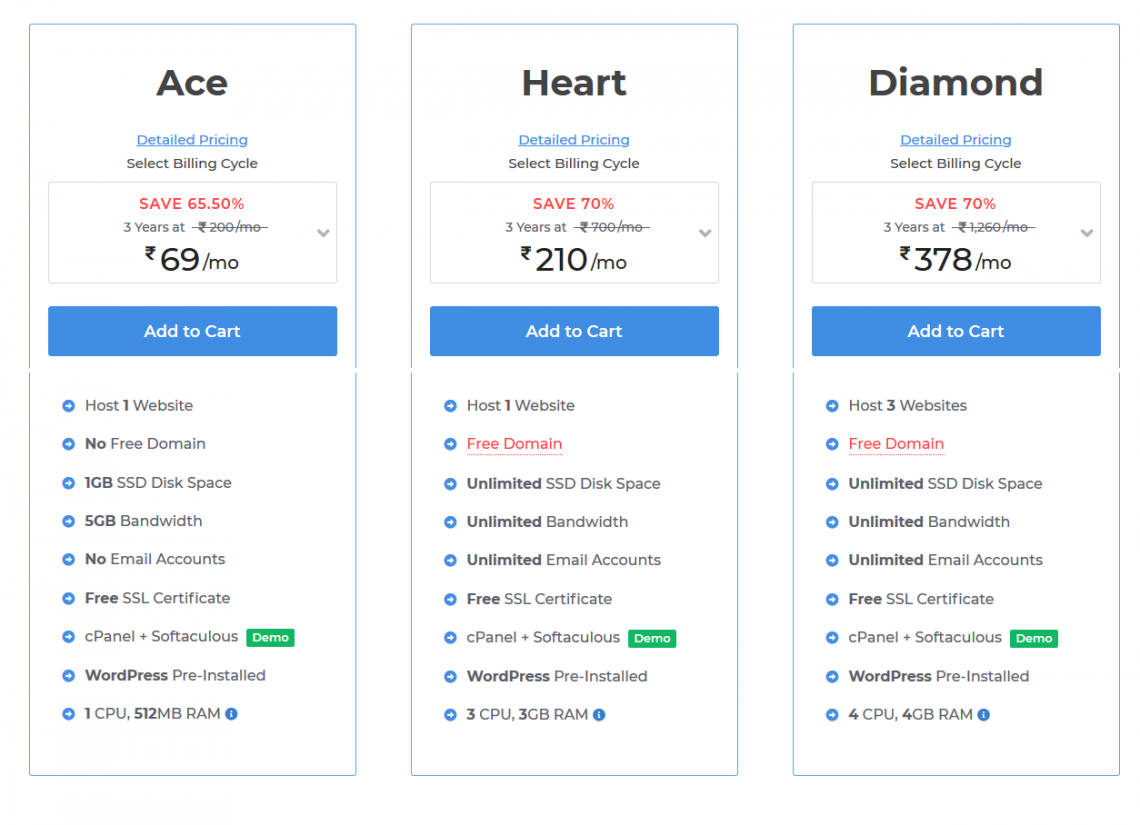Click arrow bullet beside Ace No Free Domain
Viewport: 1140px width, 825px height.
point(68,444)
